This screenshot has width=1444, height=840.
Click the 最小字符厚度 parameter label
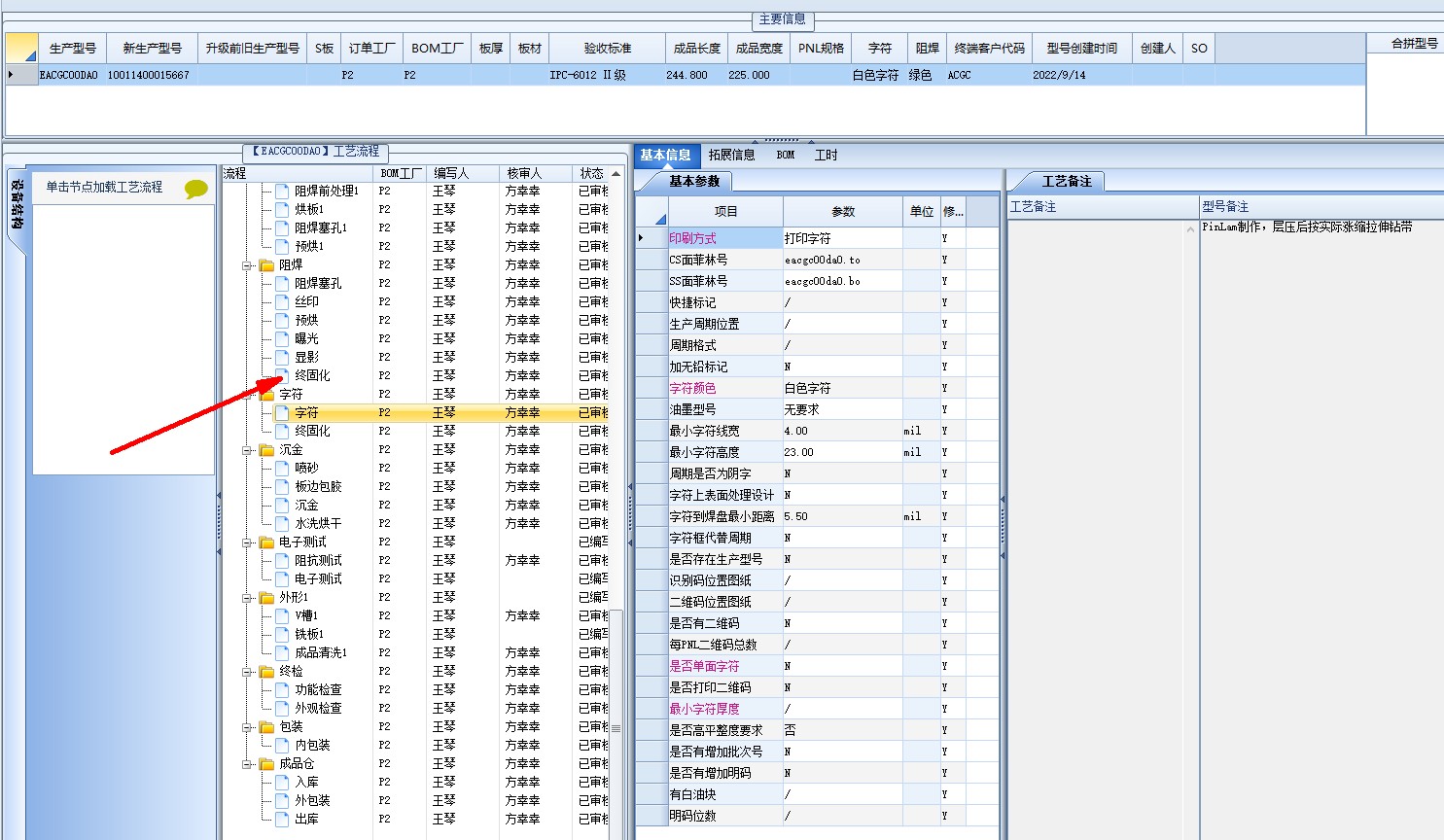(704, 709)
